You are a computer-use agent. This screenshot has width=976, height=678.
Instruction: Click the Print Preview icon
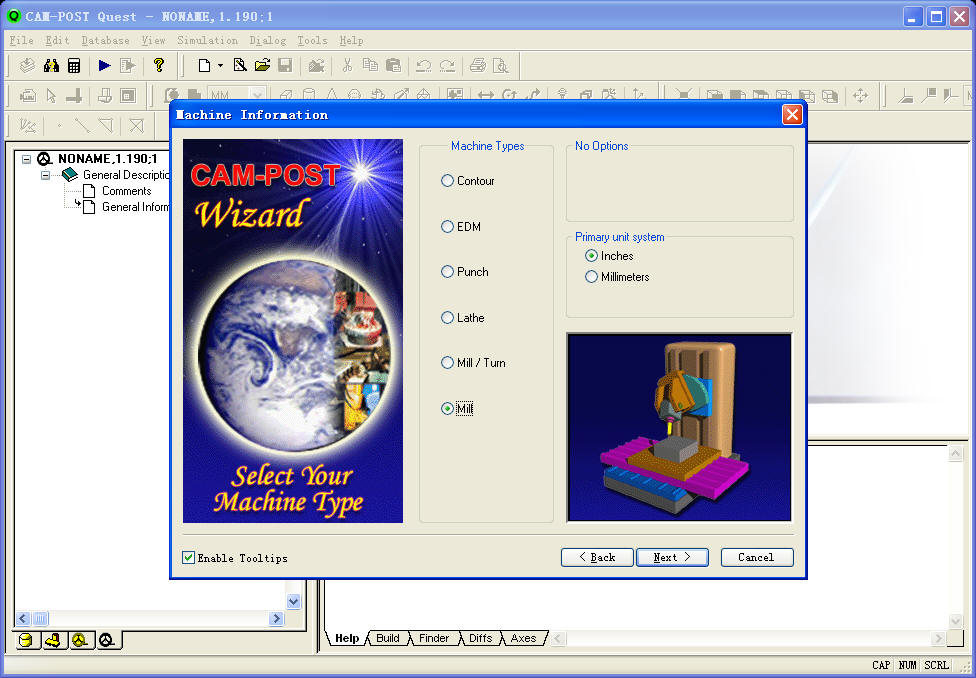(500, 65)
